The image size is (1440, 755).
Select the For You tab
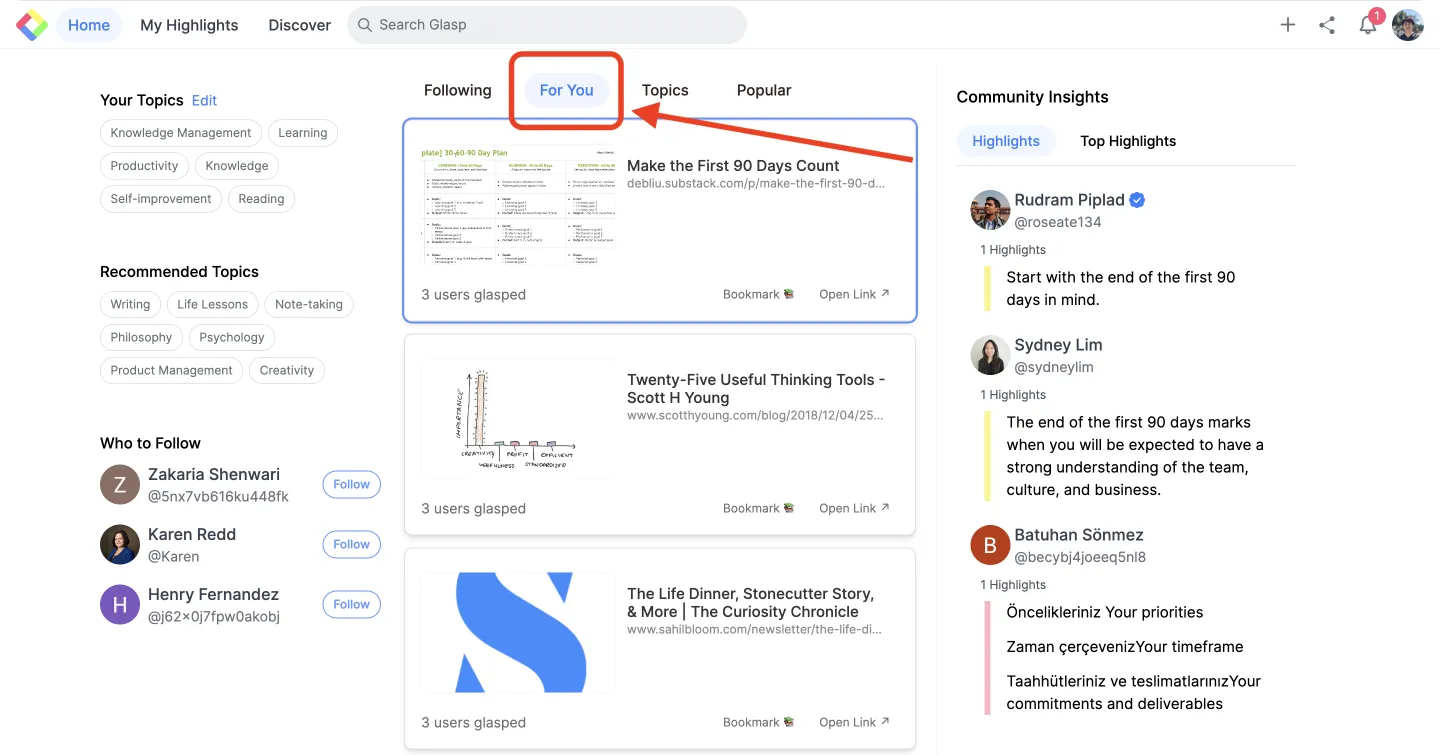point(567,90)
